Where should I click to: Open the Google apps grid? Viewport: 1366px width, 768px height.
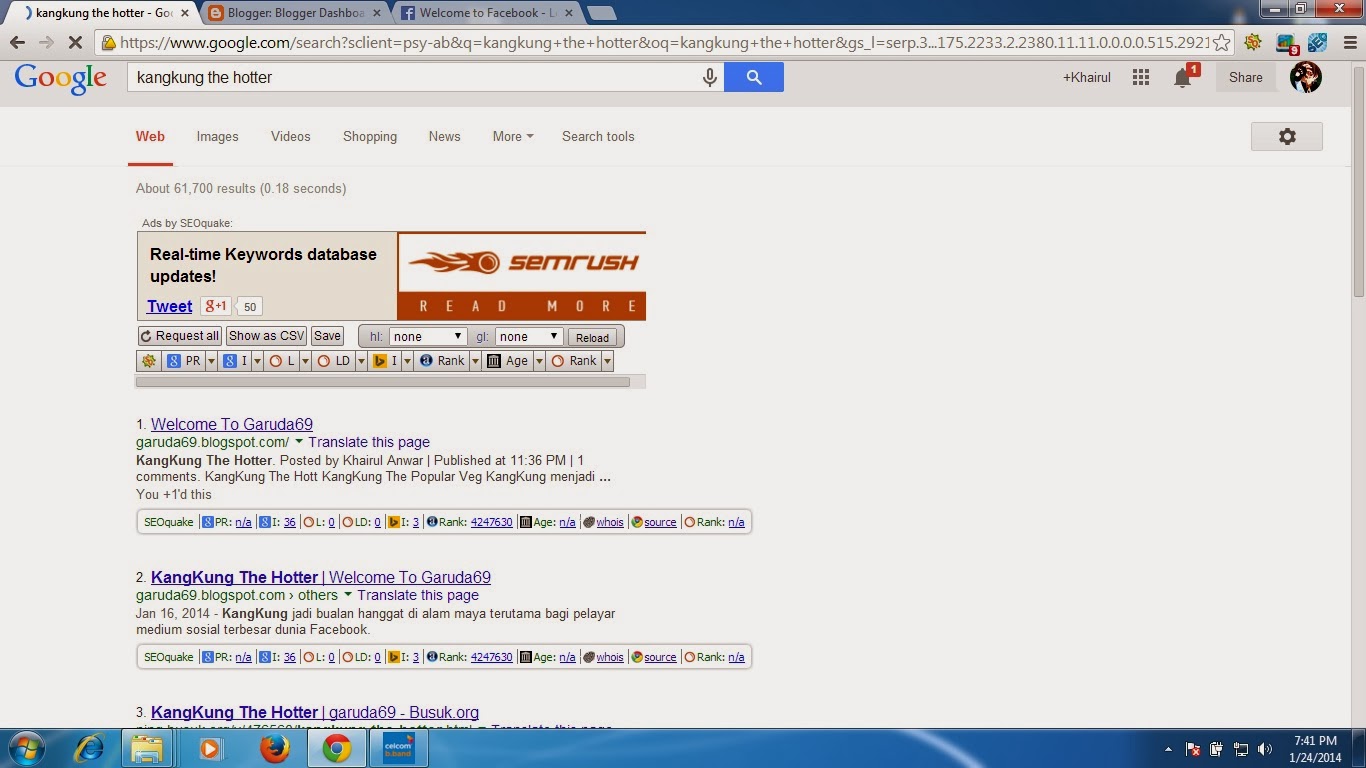click(1141, 77)
